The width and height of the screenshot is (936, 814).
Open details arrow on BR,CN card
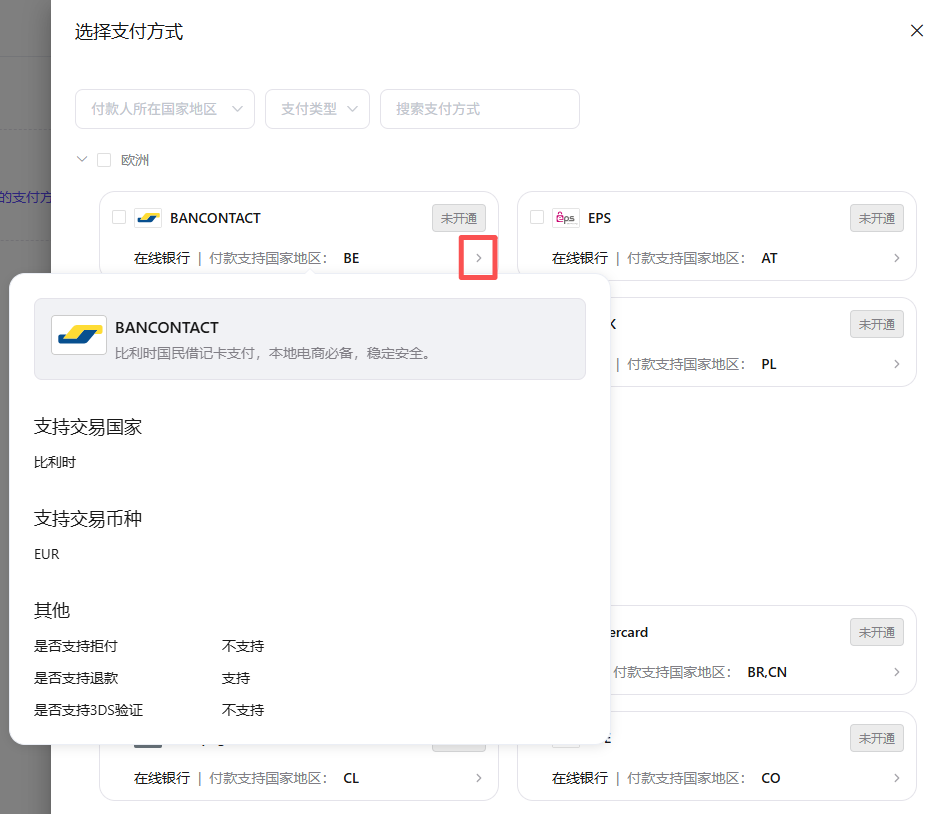(x=897, y=672)
